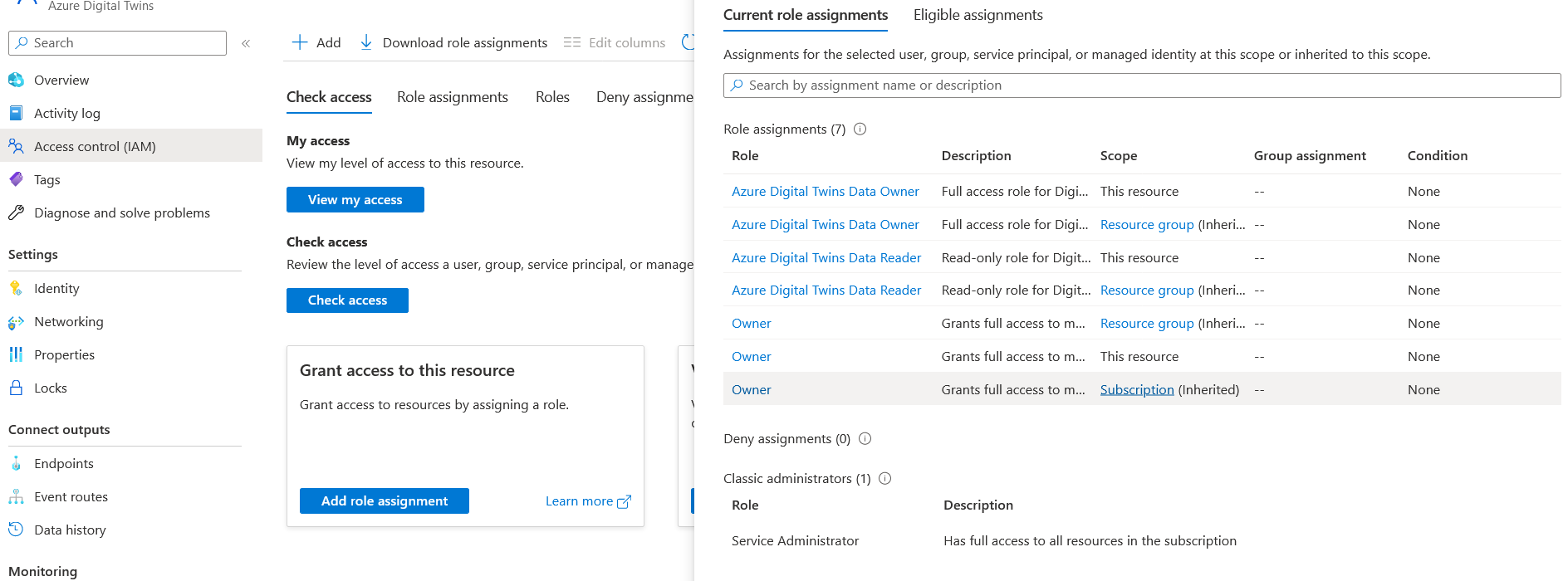Click the Overview globe icon in sidebar
The image size is (1568, 581).
tap(16, 80)
